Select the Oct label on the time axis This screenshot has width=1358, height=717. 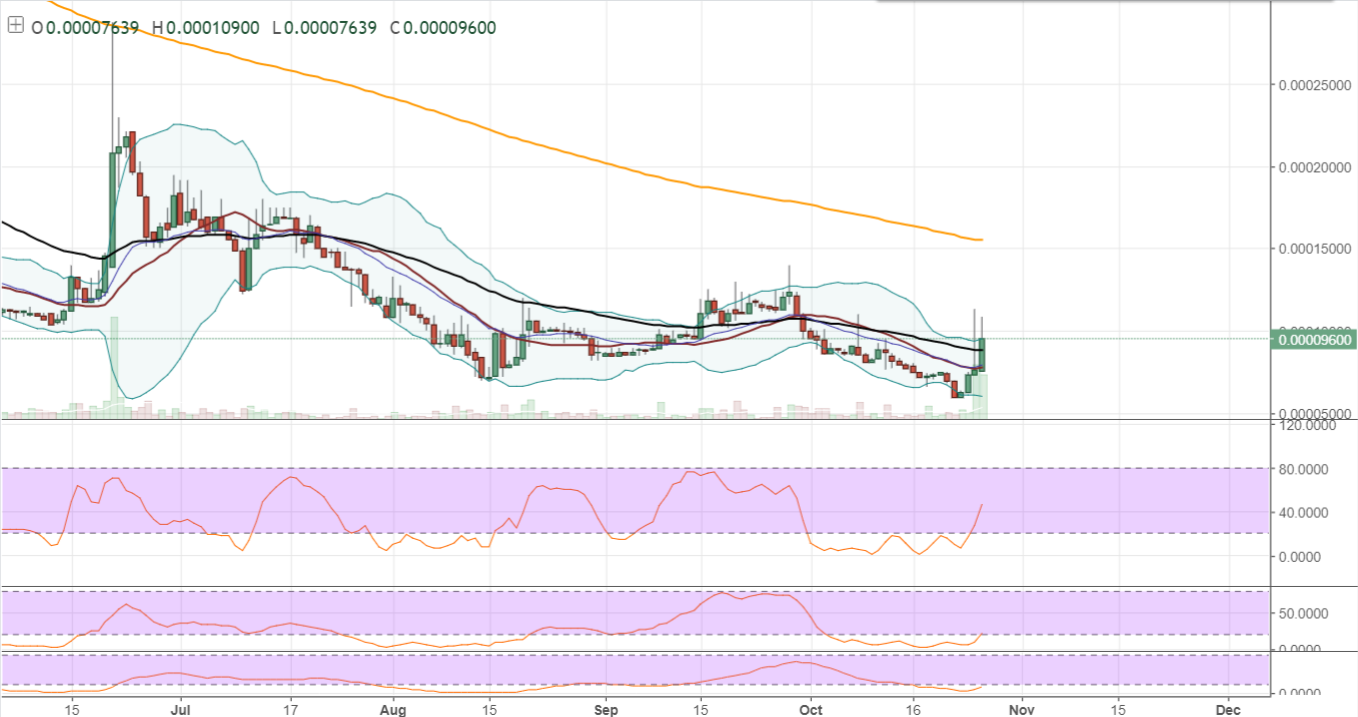coord(810,710)
